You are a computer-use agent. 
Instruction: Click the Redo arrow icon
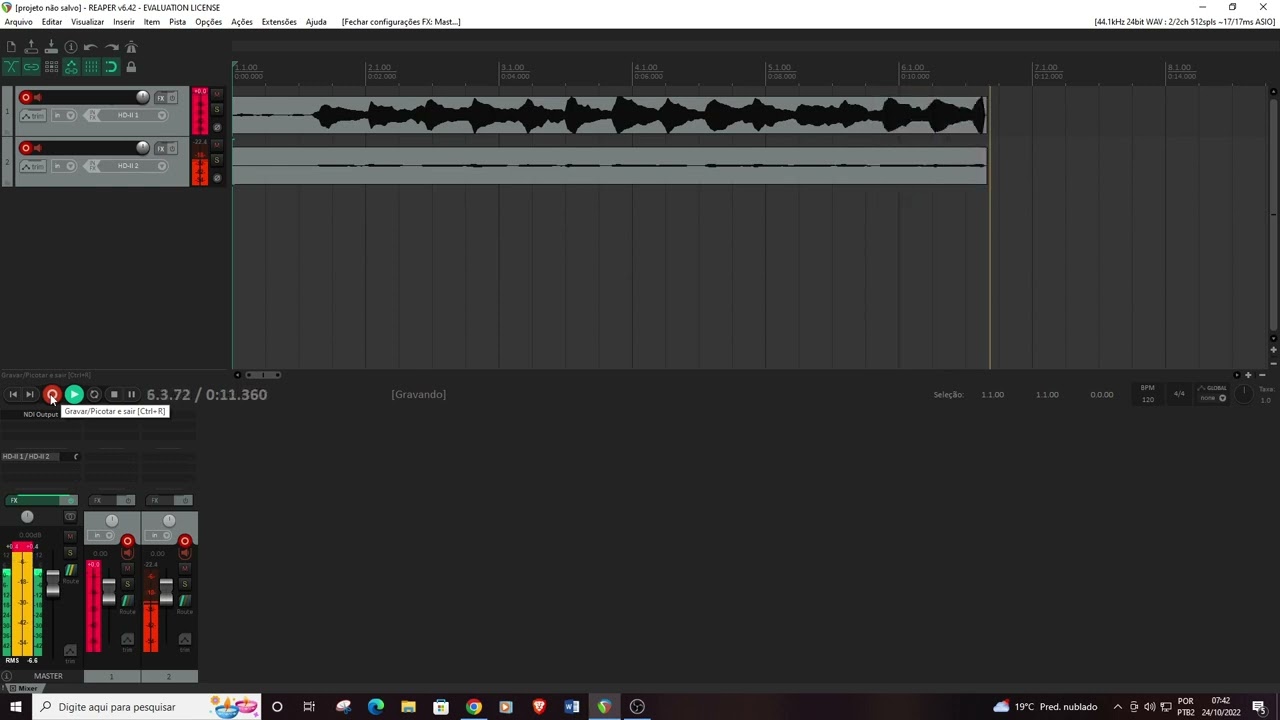click(x=111, y=47)
